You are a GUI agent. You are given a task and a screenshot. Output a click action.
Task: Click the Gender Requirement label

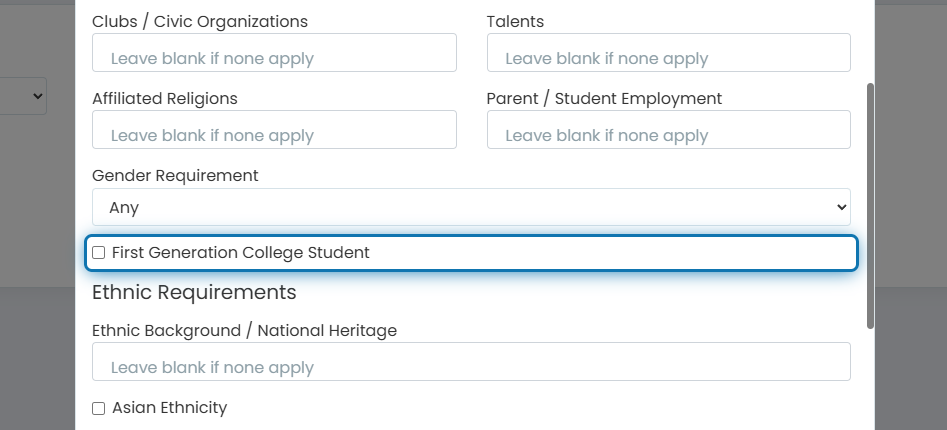(175, 175)
